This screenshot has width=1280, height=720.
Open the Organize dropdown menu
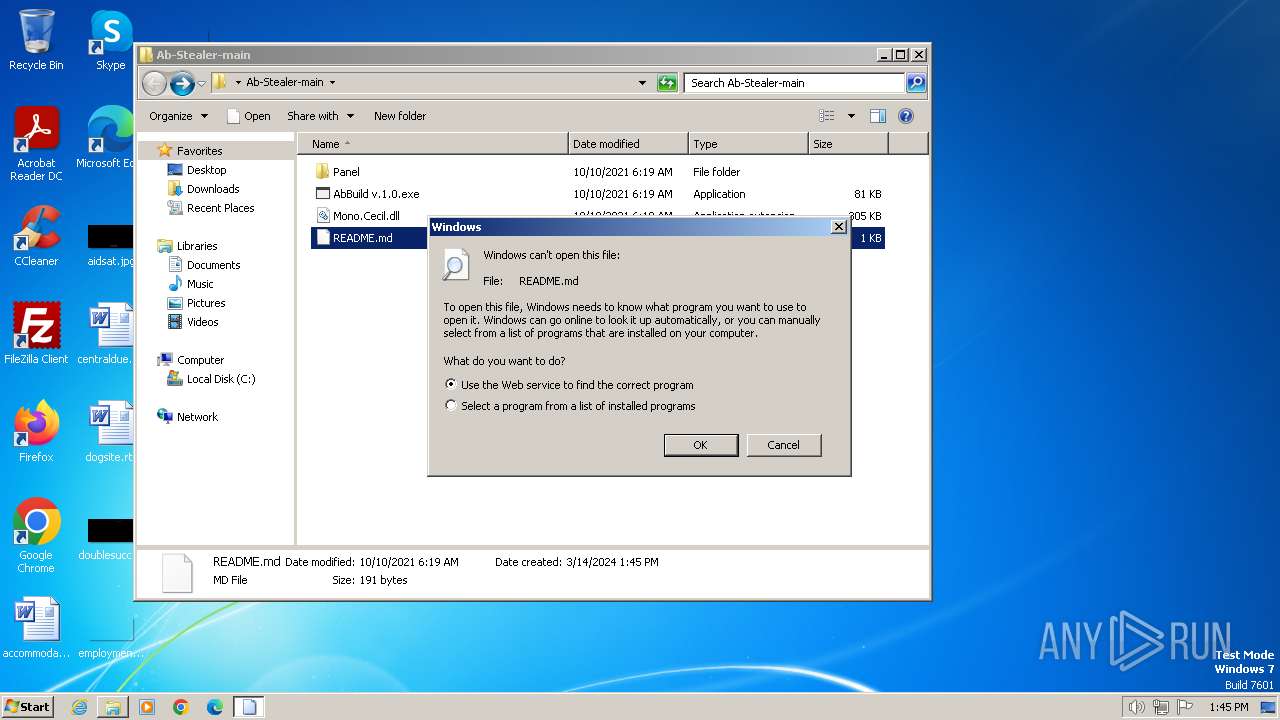[178, 116]
